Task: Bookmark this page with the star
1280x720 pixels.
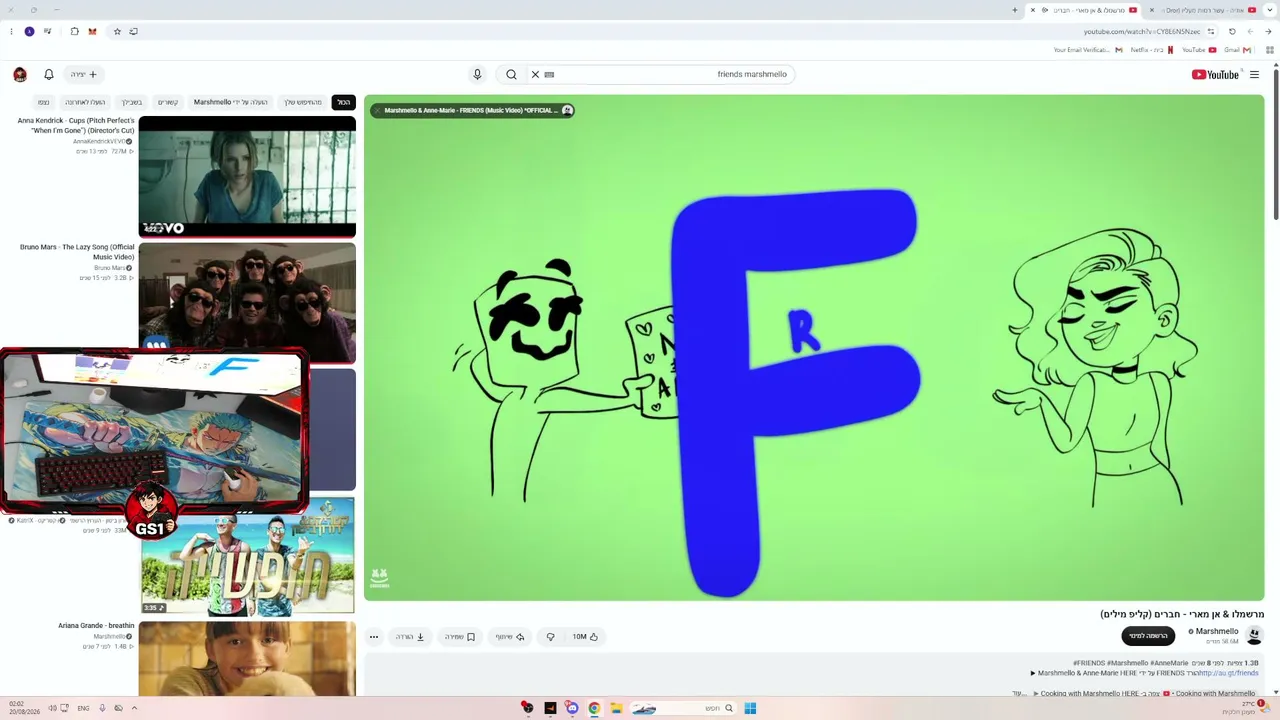Action: pos(117,31)
